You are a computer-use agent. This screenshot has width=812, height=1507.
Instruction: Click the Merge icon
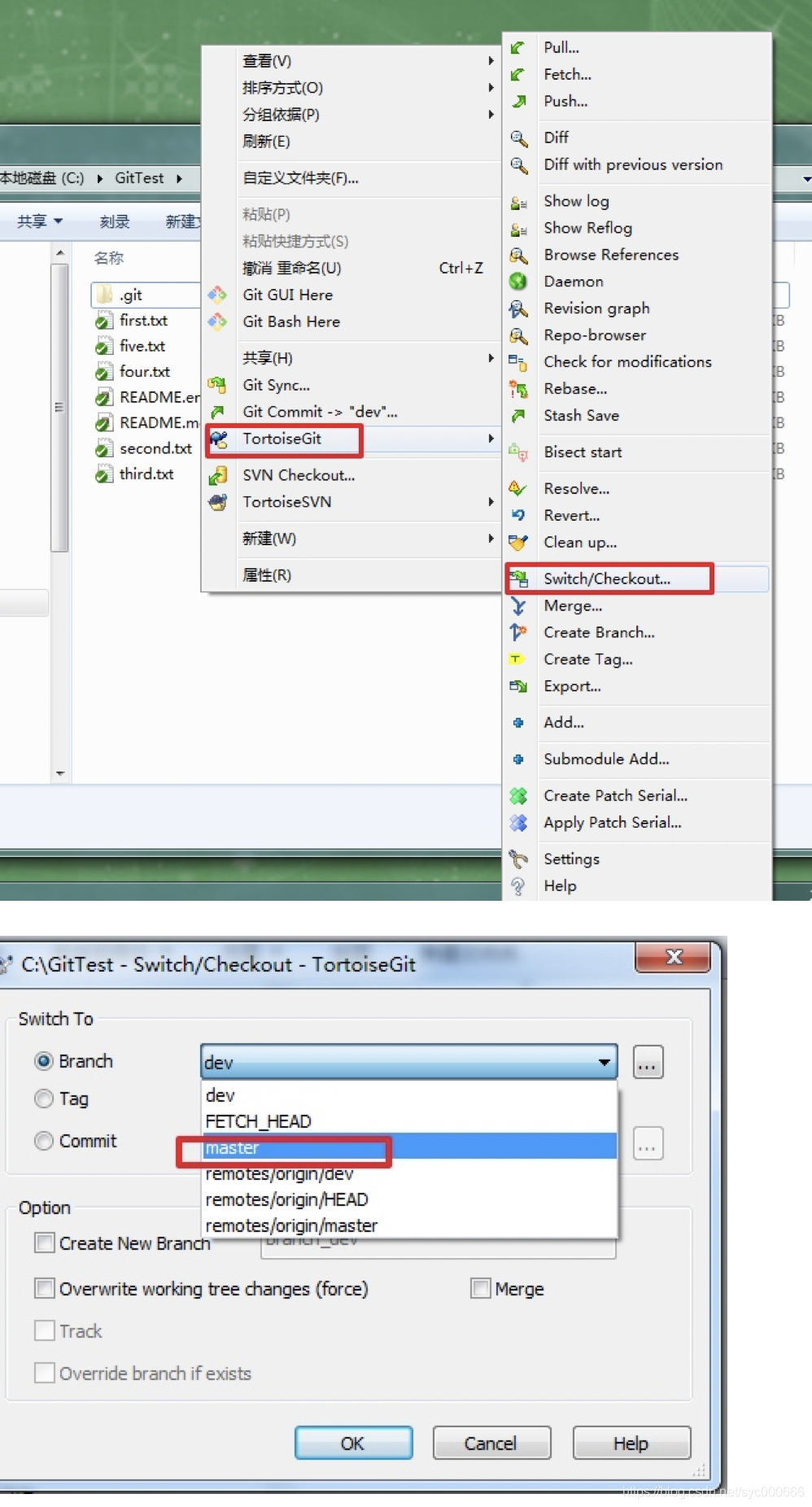(x=518, y=606)
